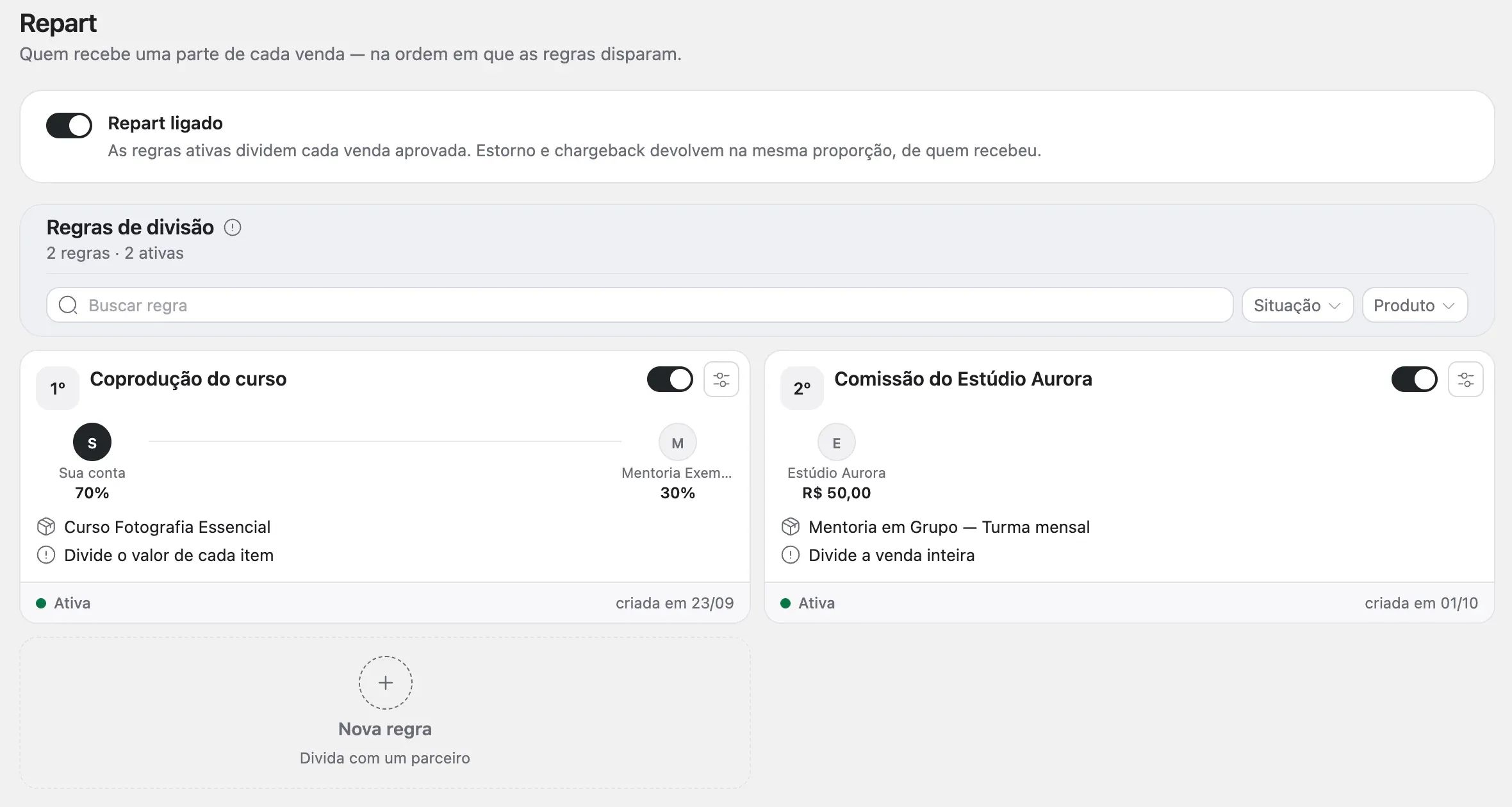Select the Nova regra label
Screen dimensions: 1512x807
pyautogui.click(x=385, y=729)
